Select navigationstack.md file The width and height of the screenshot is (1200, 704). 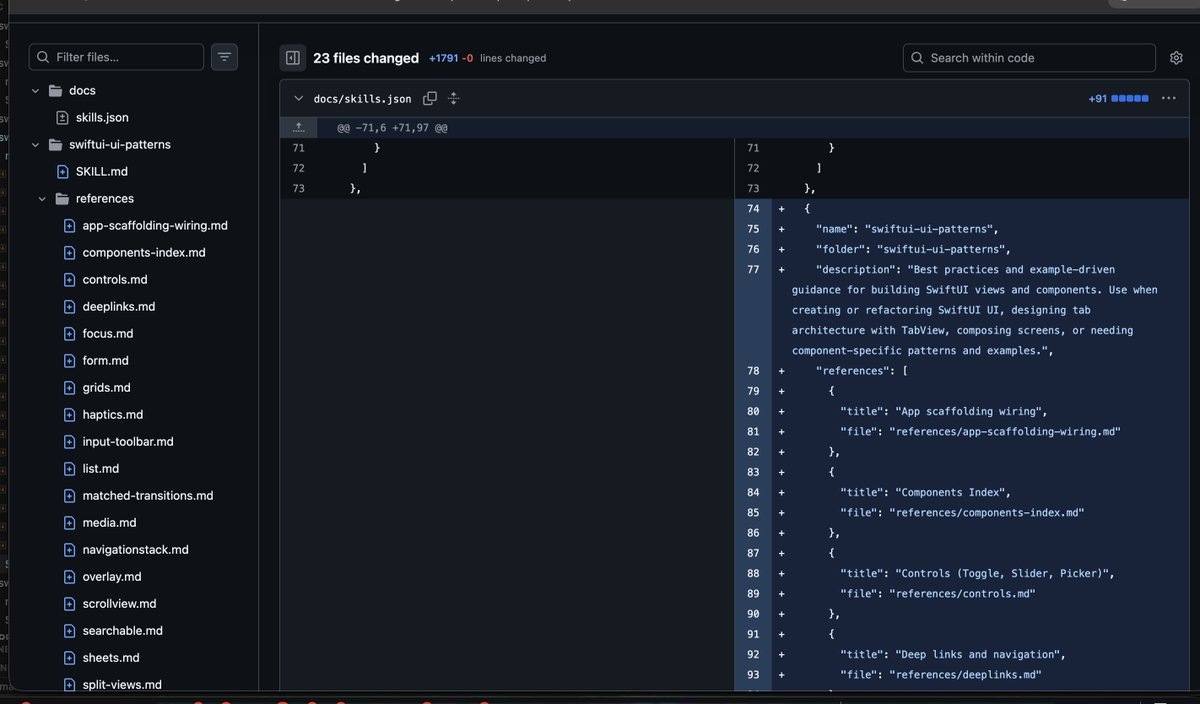pyautogui.click(x=136, y=549)
